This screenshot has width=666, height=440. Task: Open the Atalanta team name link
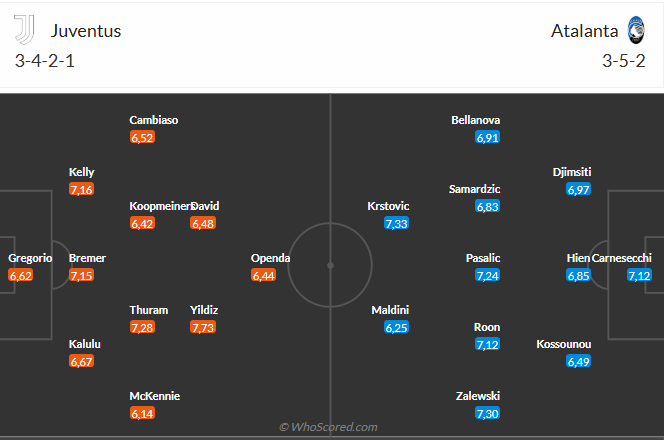pos(582,31)
